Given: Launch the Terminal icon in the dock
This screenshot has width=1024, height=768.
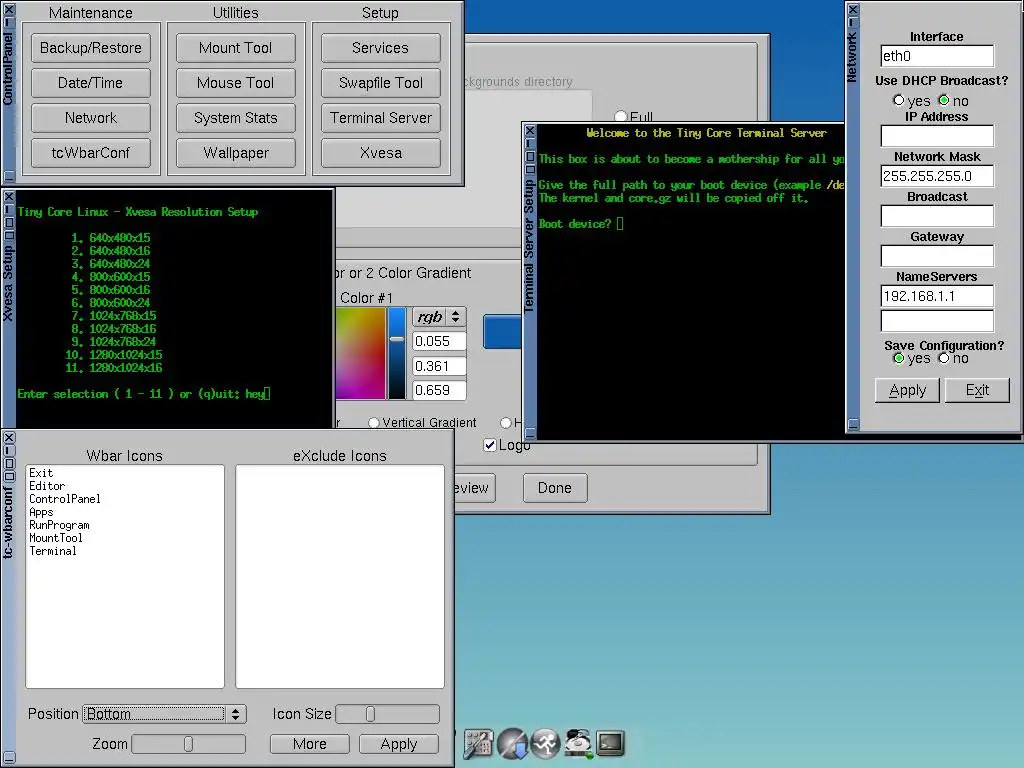Looking at the screenshot, I should (x=610, y=743).
